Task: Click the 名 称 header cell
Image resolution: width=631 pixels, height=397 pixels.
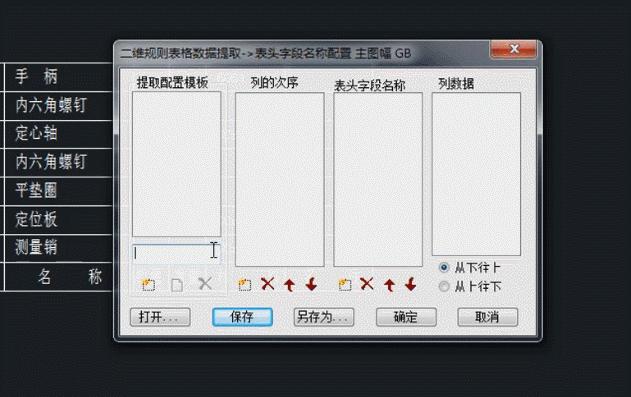Action: coord(58,277)
